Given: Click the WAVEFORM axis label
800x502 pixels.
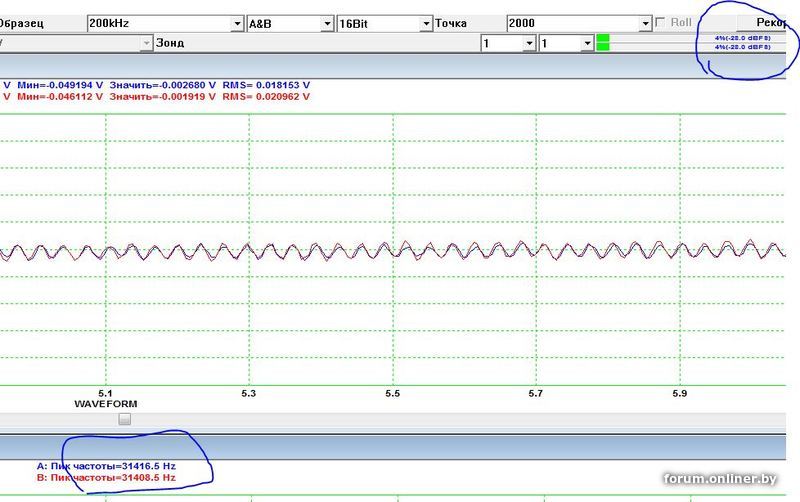Looking at the screenshot, I should tap(105, 404).
